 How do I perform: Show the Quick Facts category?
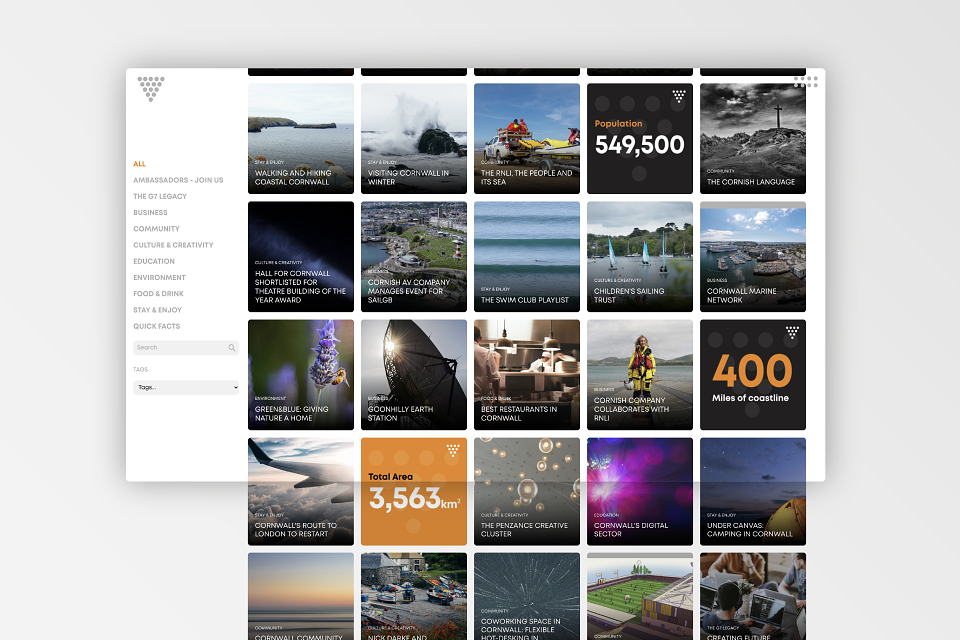point(156,326)
